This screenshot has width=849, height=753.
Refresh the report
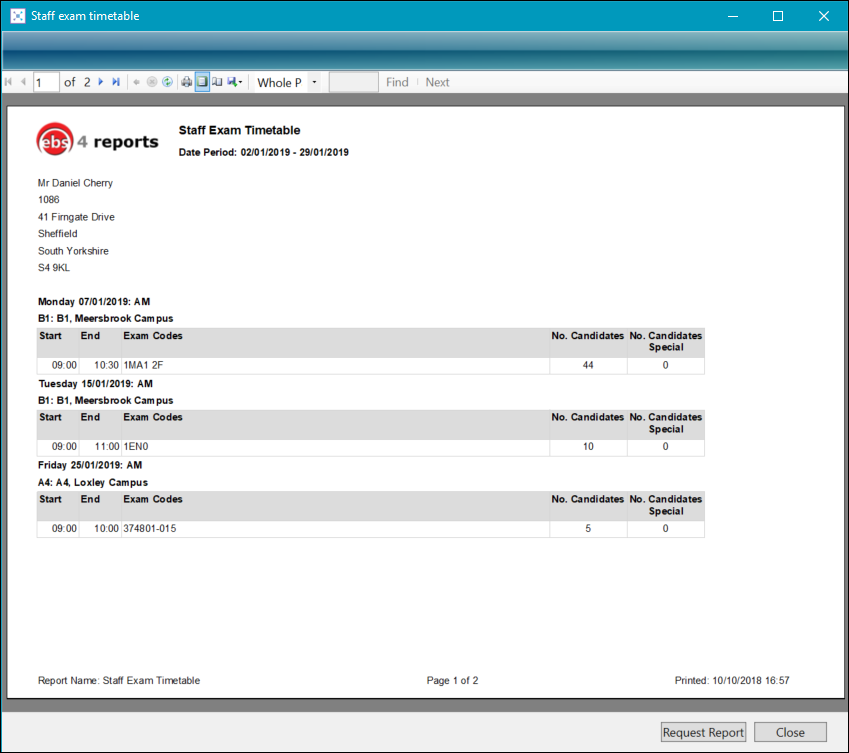tap(167, 82)
